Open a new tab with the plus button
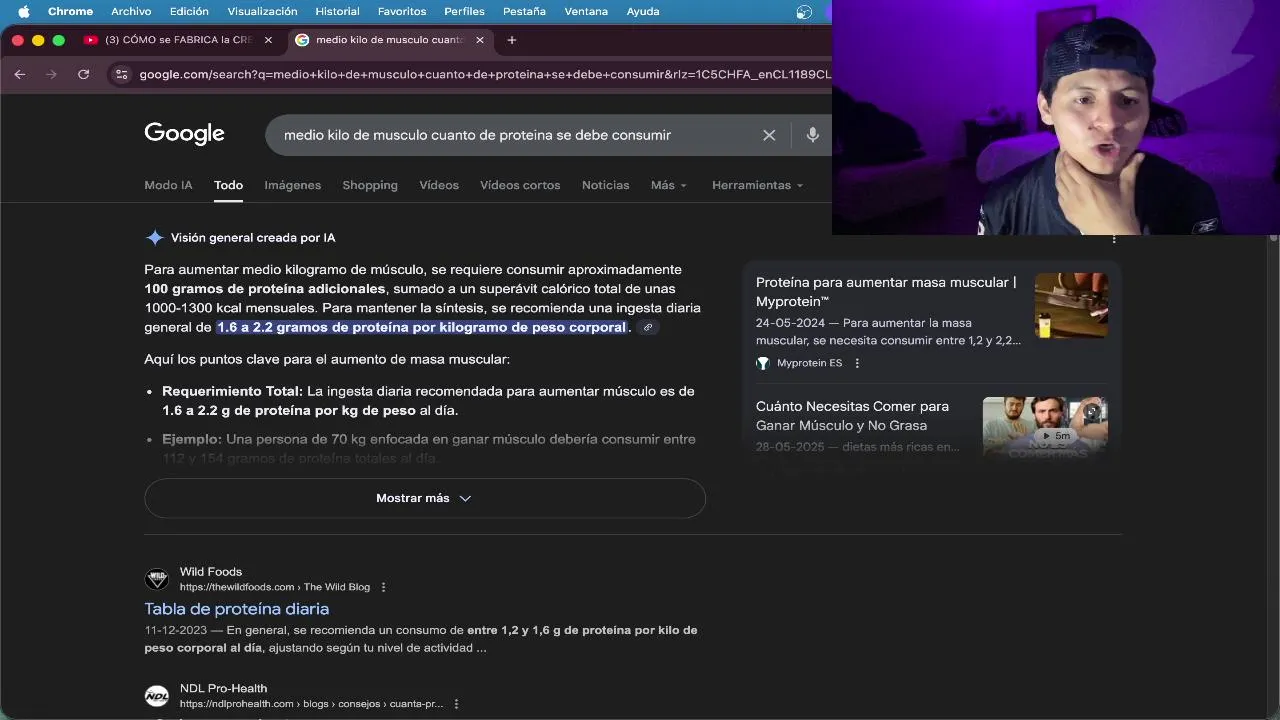The width and height of the screenshot is (1280, 720). (x=512, y=40)
